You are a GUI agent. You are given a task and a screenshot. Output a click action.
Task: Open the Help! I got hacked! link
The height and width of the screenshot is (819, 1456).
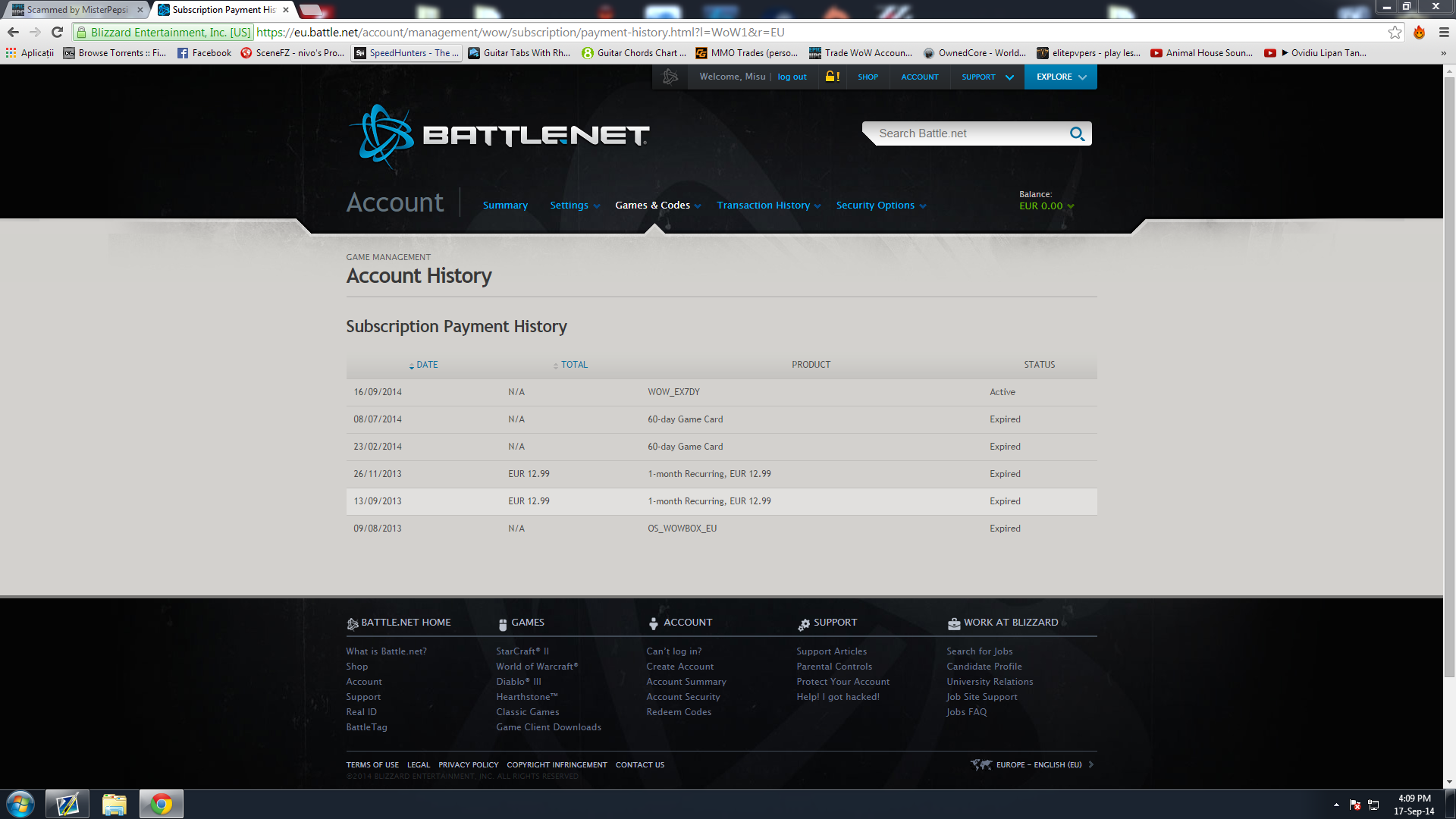tap(838, 697)
